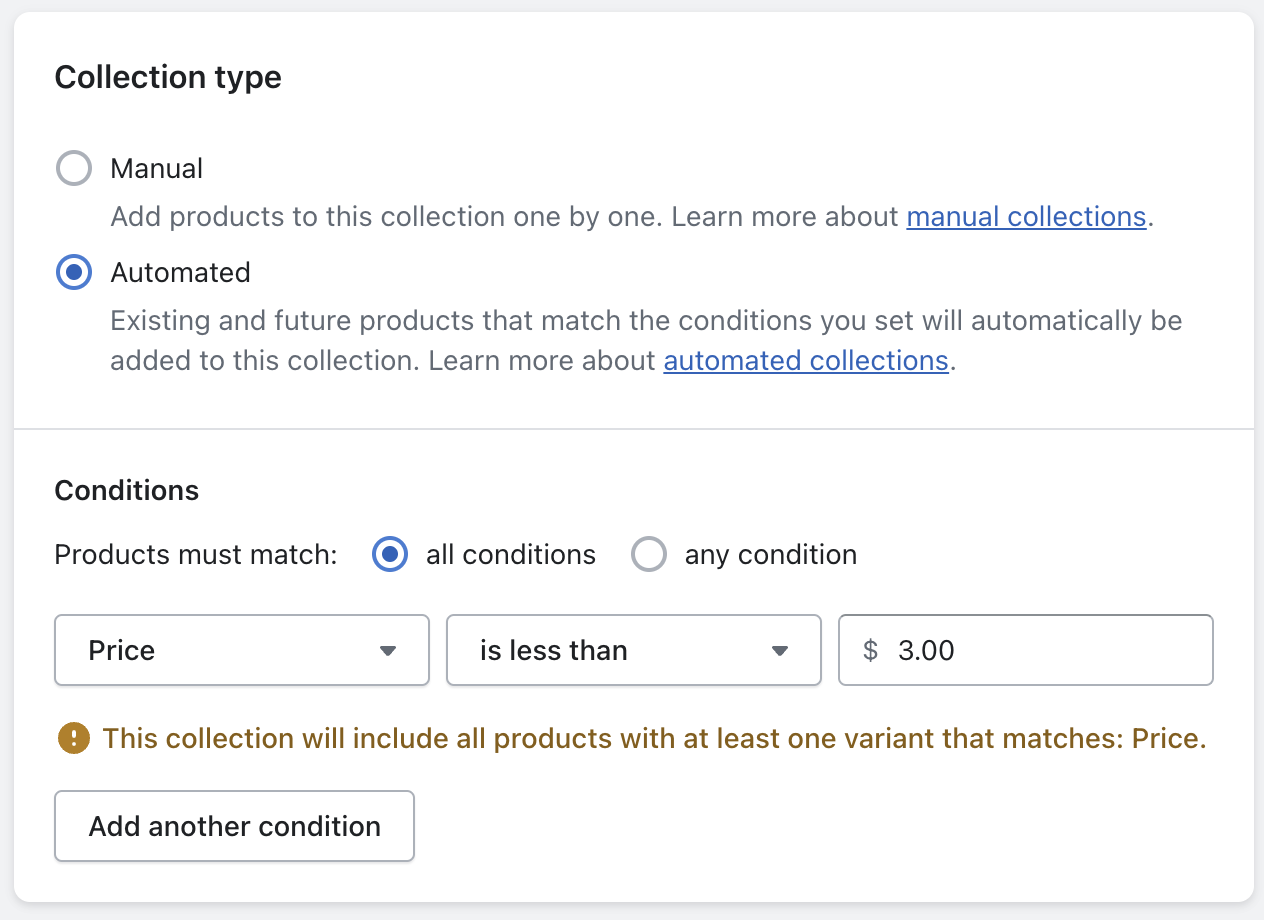Click the 'Existing and future products' description text
This screenshot has width=1264, height=920.
[640, 321]
